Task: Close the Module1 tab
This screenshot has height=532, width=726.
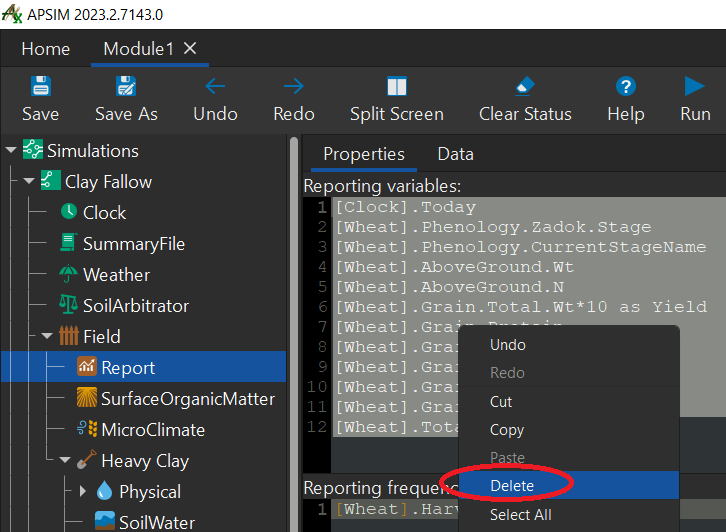Action: pyautogui.click(x=190, y=48)
